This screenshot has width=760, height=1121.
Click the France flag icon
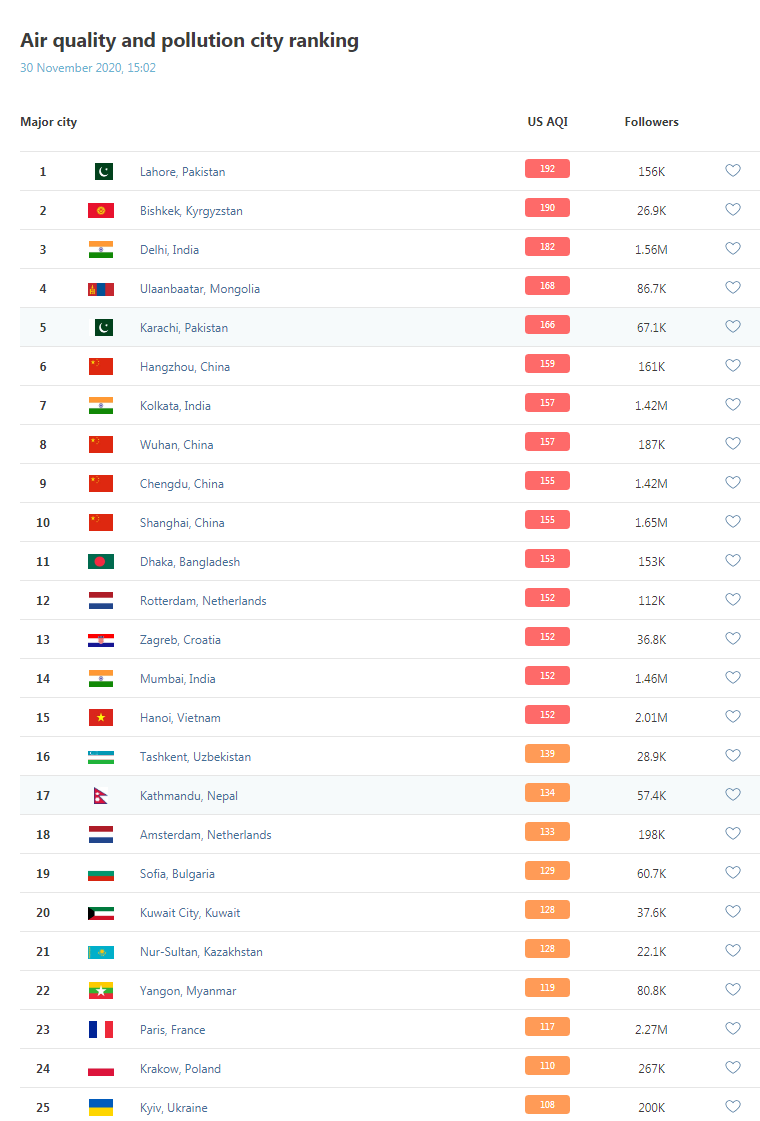[101, 1029]
